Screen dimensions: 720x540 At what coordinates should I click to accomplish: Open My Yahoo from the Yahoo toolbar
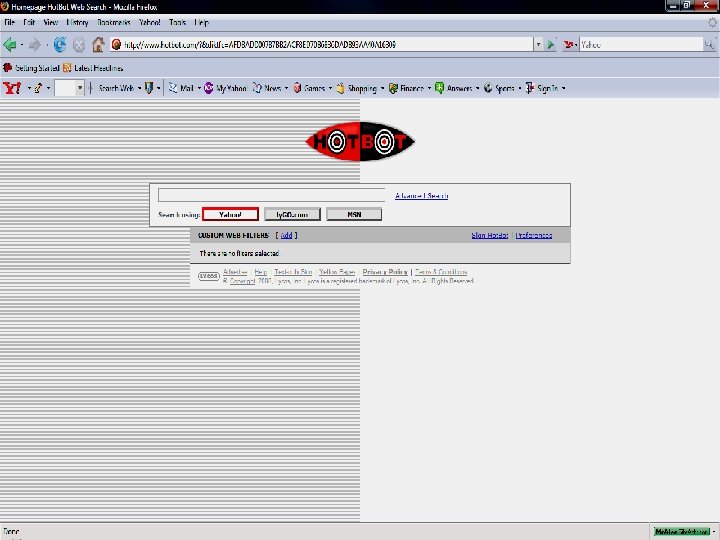pos(225,88)
